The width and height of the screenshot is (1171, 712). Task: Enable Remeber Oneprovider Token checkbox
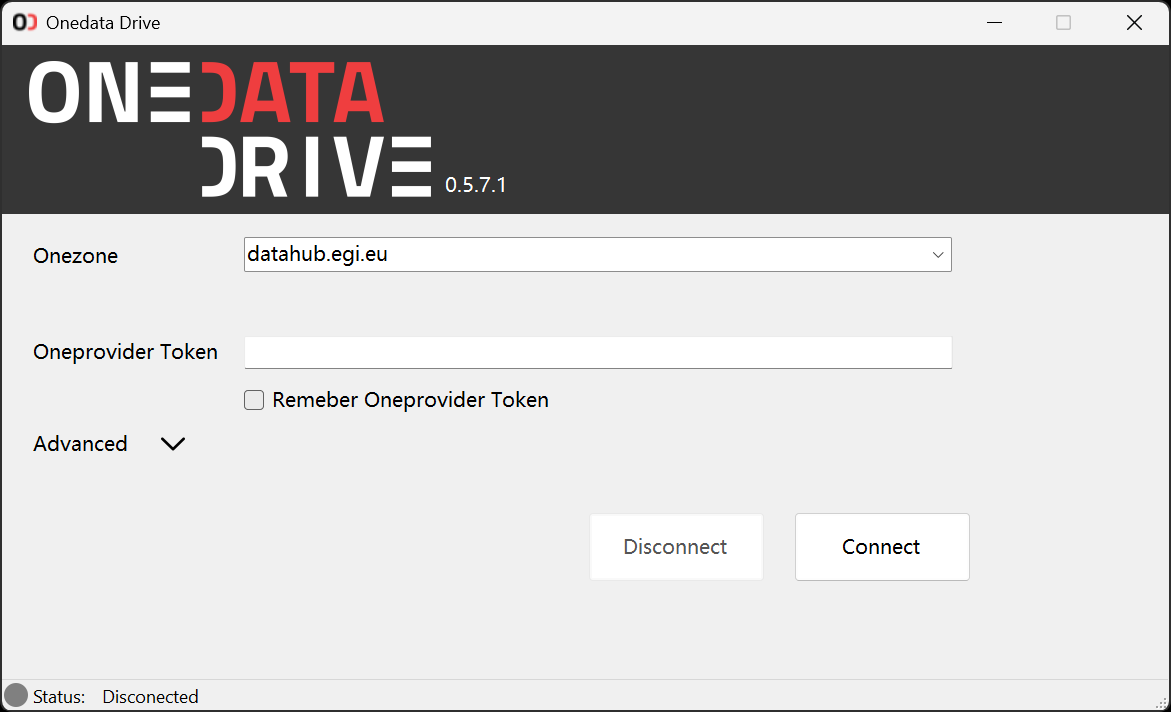pos(254,400)
